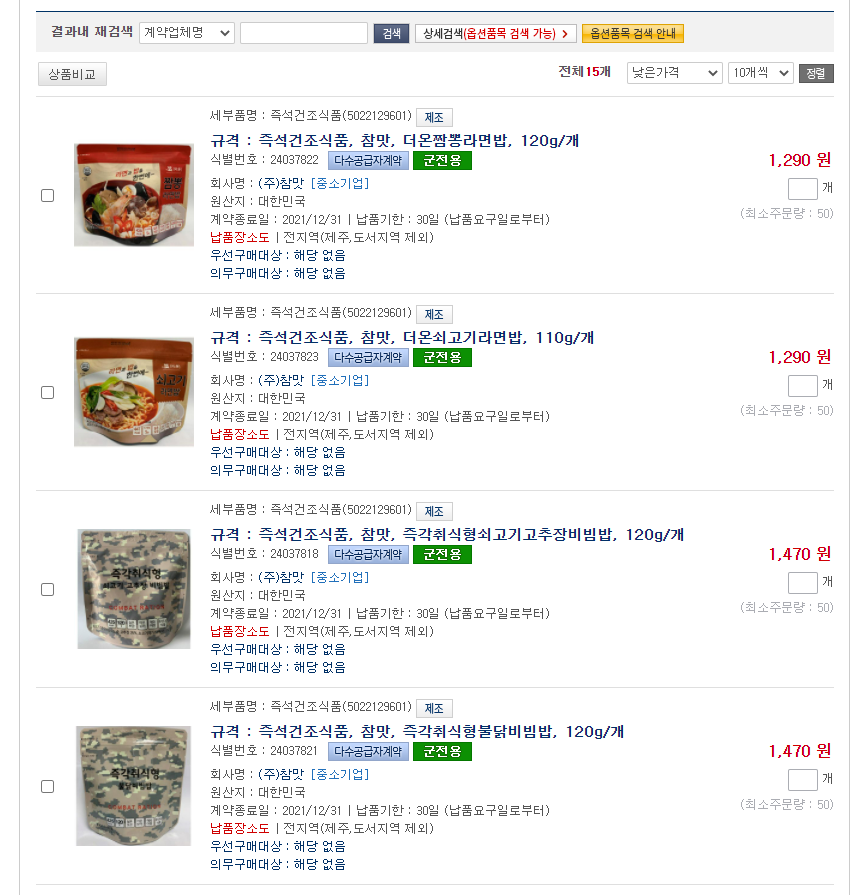Screen dimensions: 863x895
Task: Click 군전용 badge on the first product
Action: (442, 160)
